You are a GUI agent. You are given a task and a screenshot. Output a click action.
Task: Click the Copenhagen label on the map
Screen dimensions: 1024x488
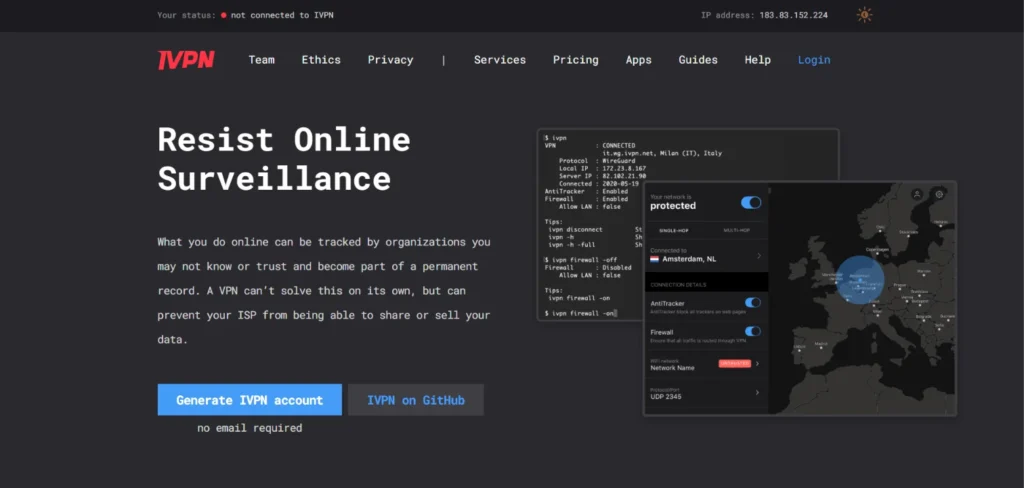pos(877,249)
